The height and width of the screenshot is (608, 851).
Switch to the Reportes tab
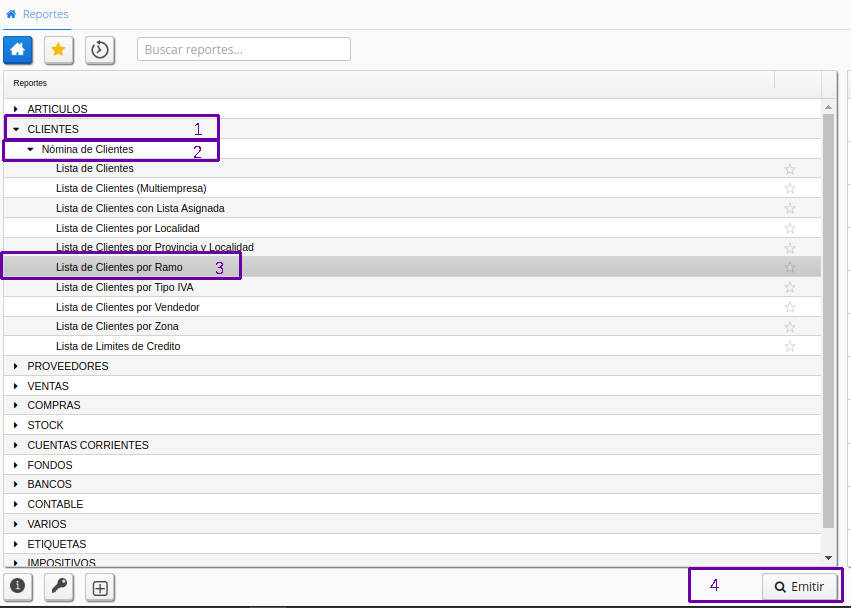[x=37, y=14]
